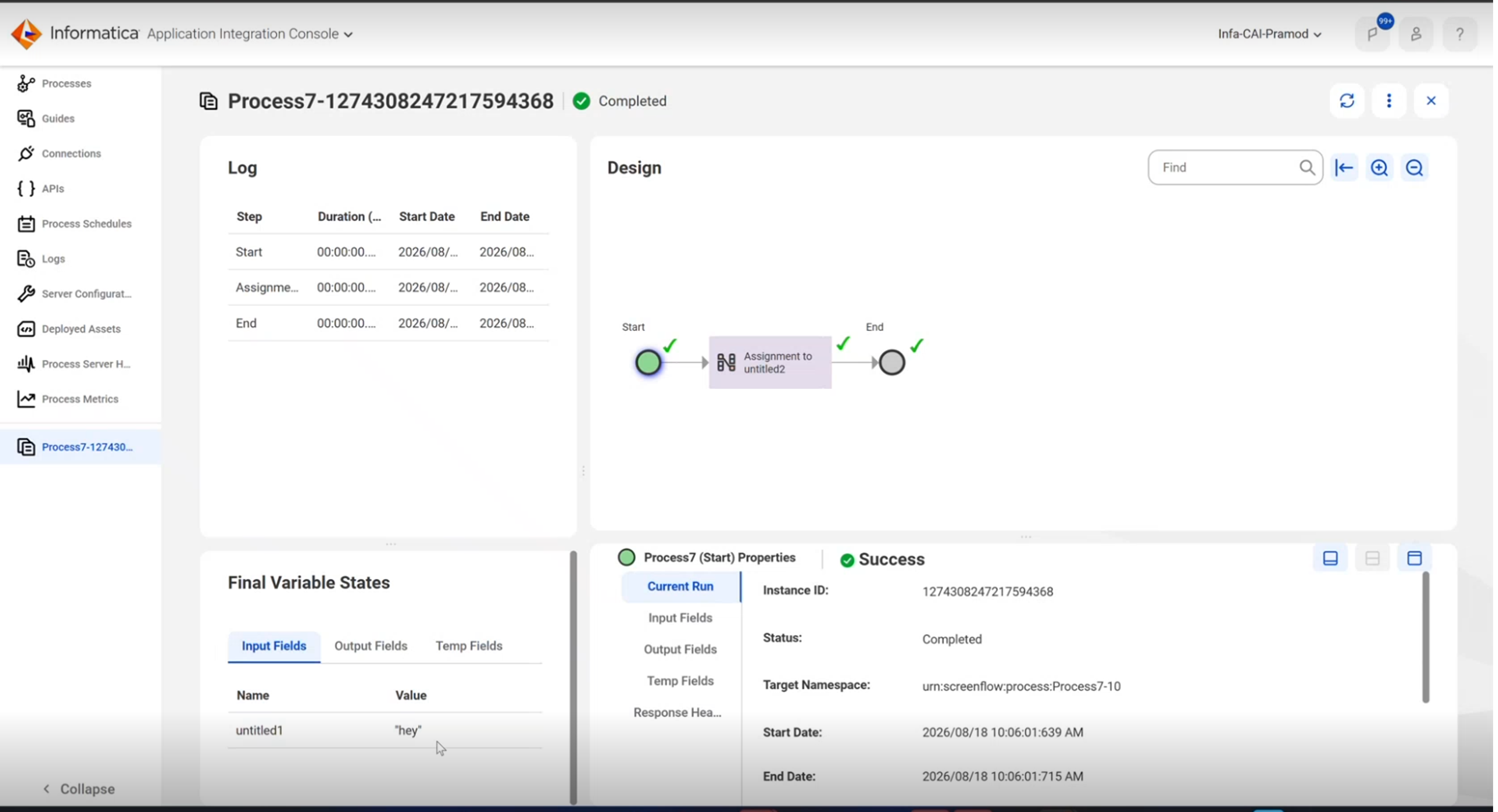The height and width of the screenshot is (812, 1498).
Task: Select the End row in Log
Action: click(388, 323)
